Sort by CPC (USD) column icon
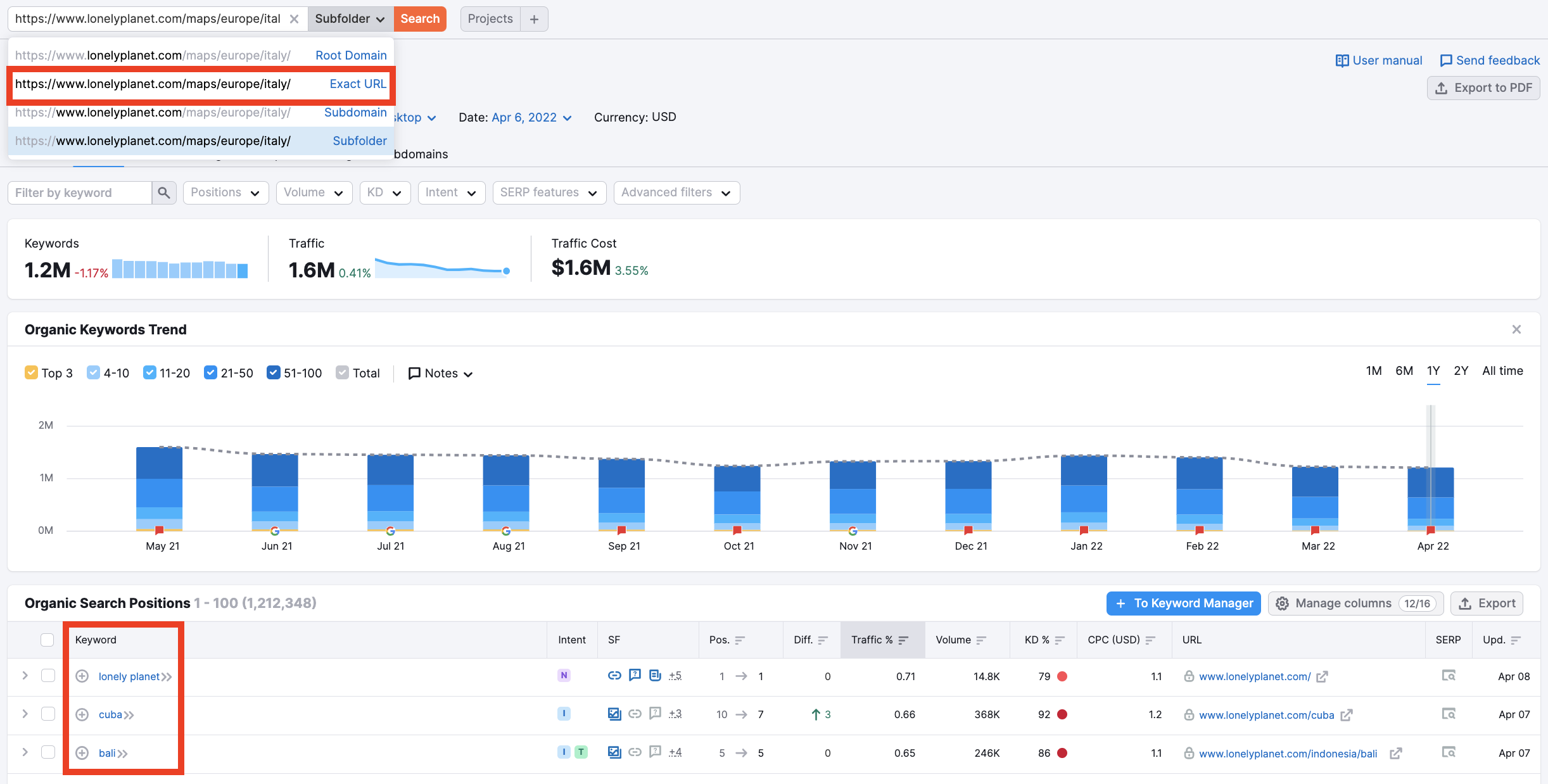1548x784 pixels. pyautogui.click(x=1150, y=640)
